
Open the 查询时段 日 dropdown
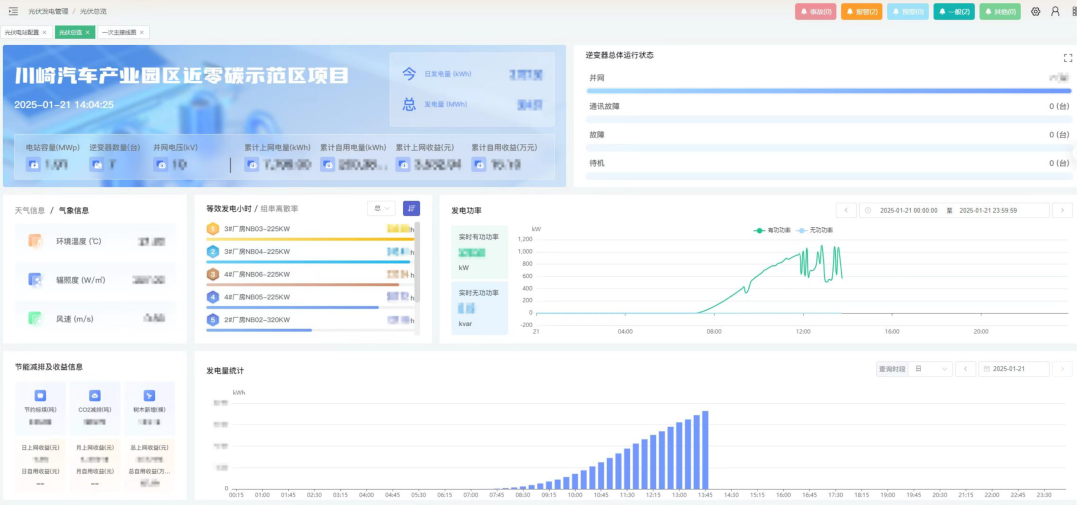(930, 369)
